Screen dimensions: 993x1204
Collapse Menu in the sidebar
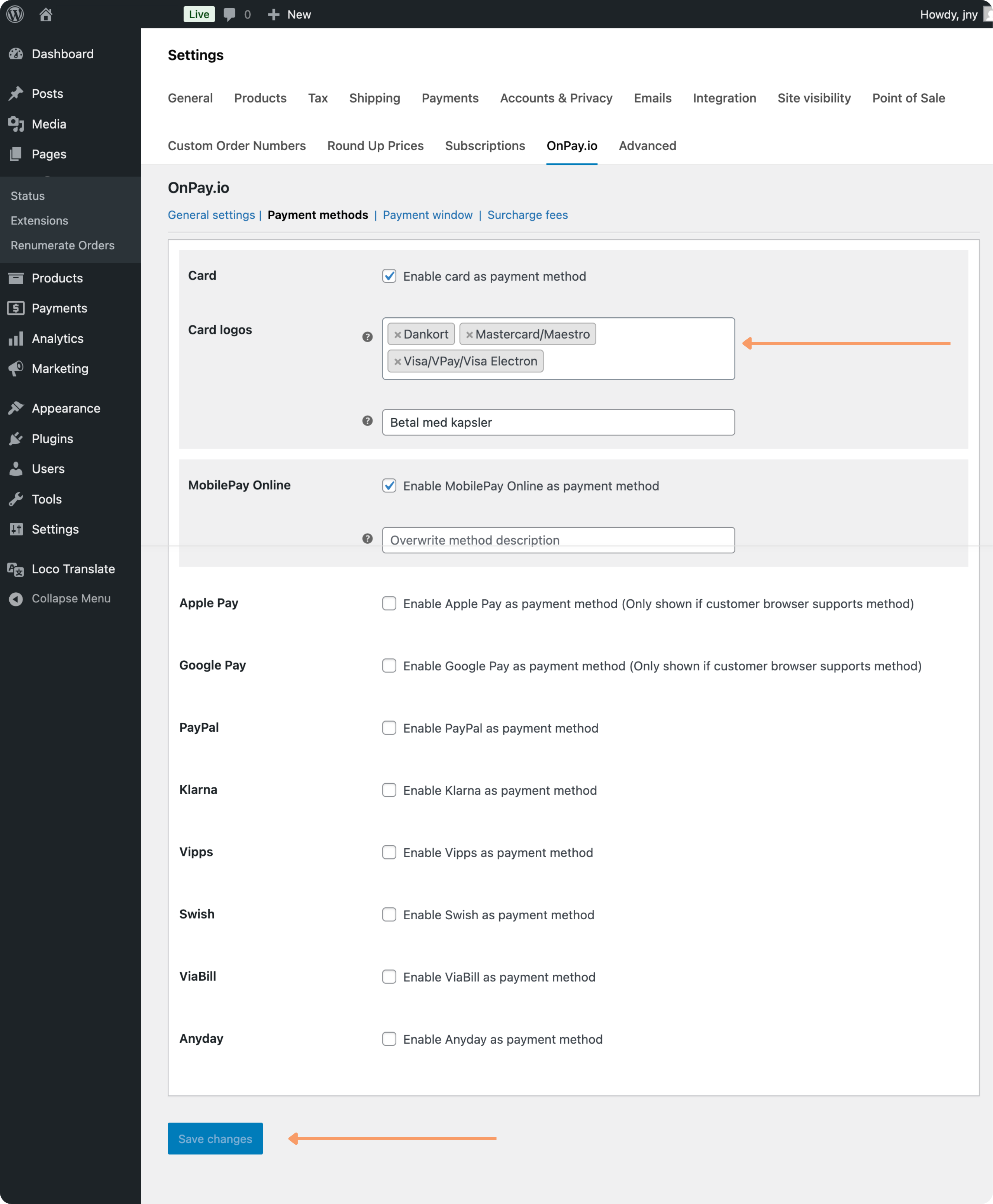(71, 599)
